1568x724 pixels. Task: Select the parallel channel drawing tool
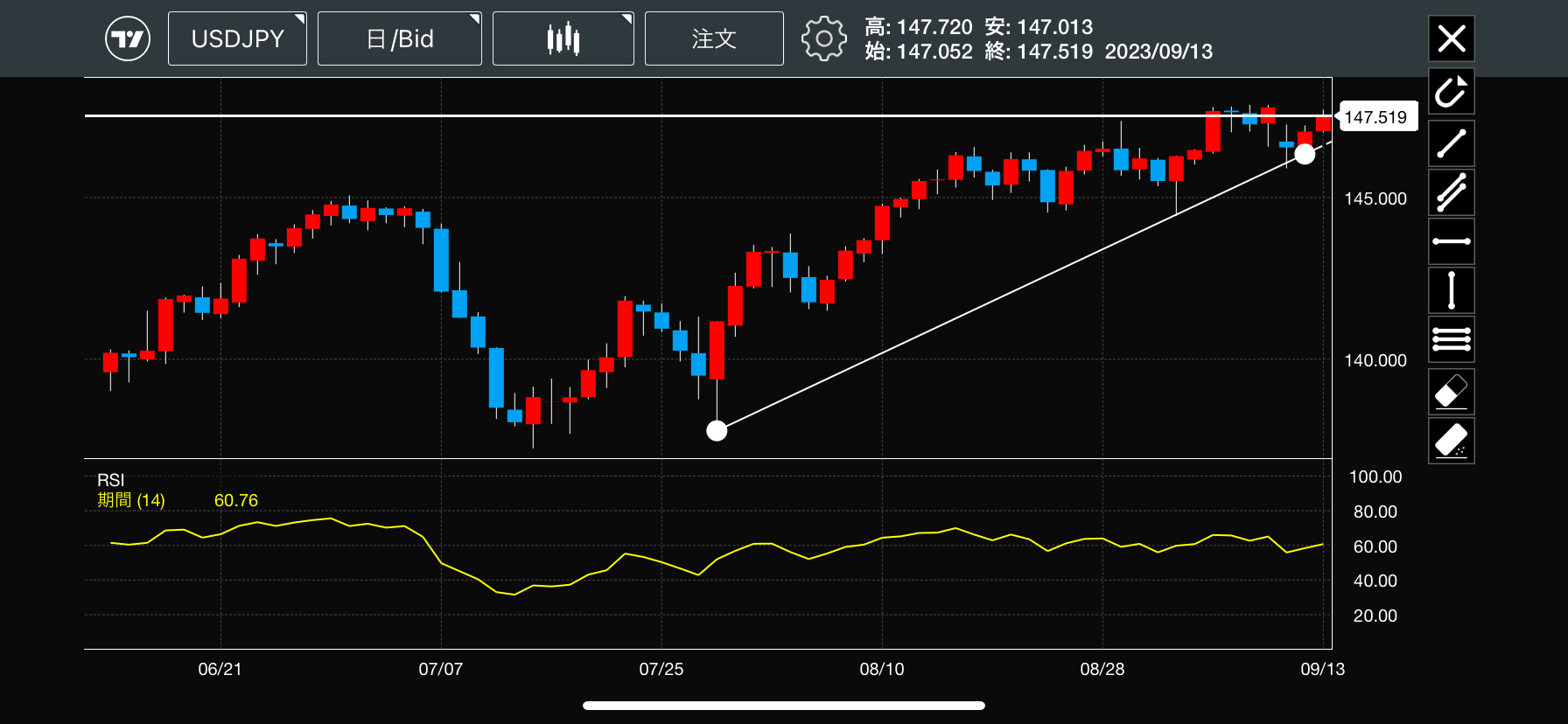coord(1451,192)
